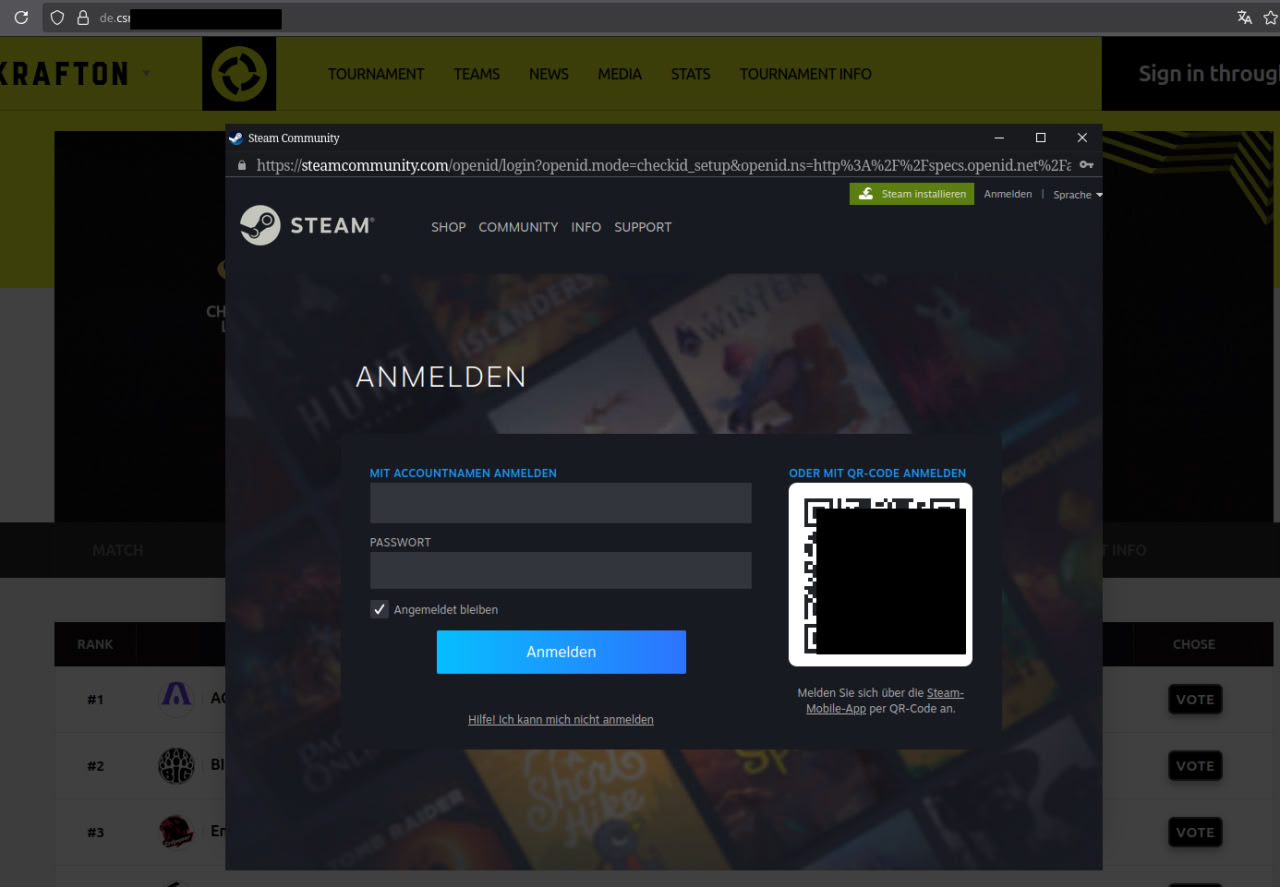Click the translate page icon in address bar
Image resolution: width=1280 pixels, height=887 pixels.
coord(1244,18)
